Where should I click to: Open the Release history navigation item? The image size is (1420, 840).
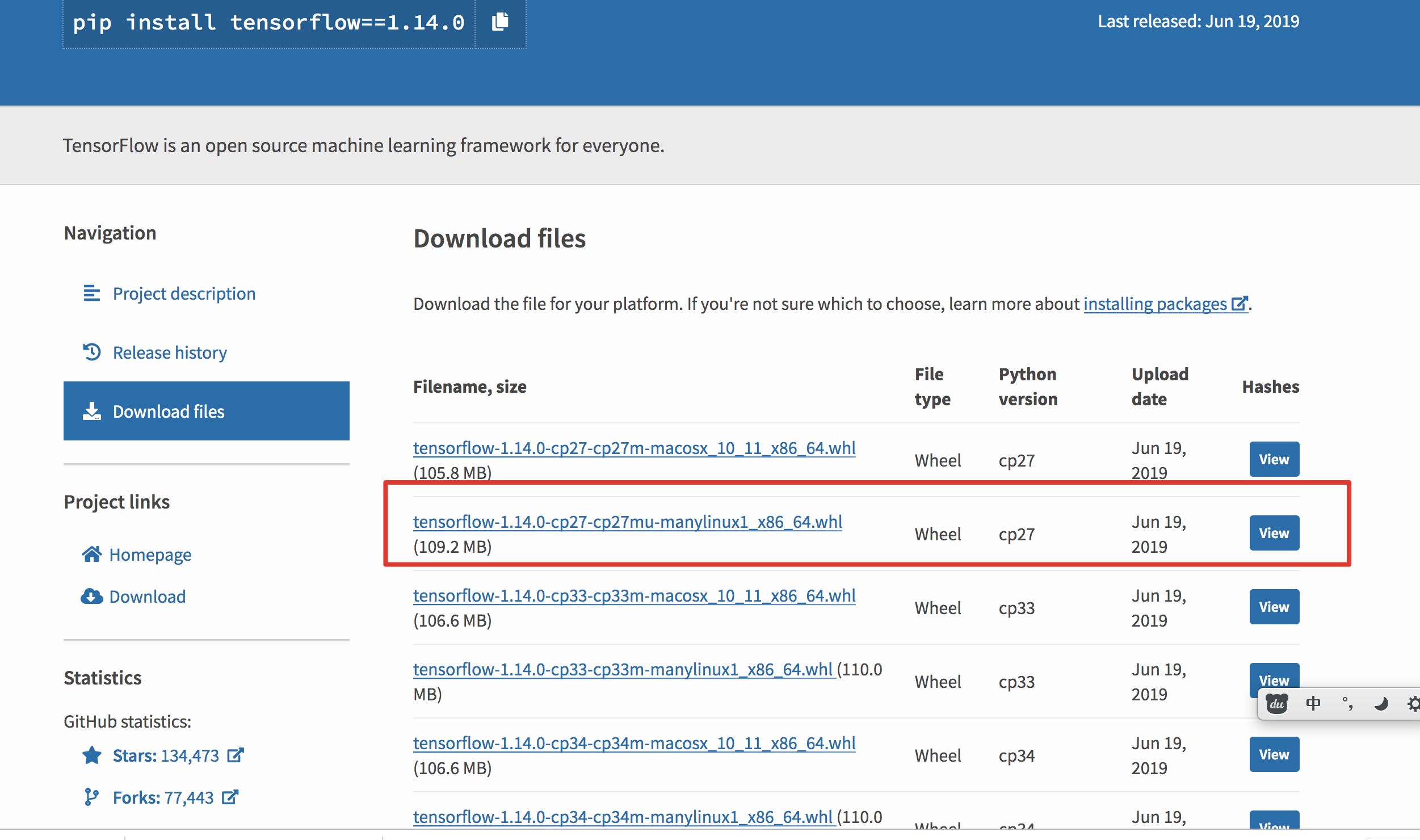point(170,352)
